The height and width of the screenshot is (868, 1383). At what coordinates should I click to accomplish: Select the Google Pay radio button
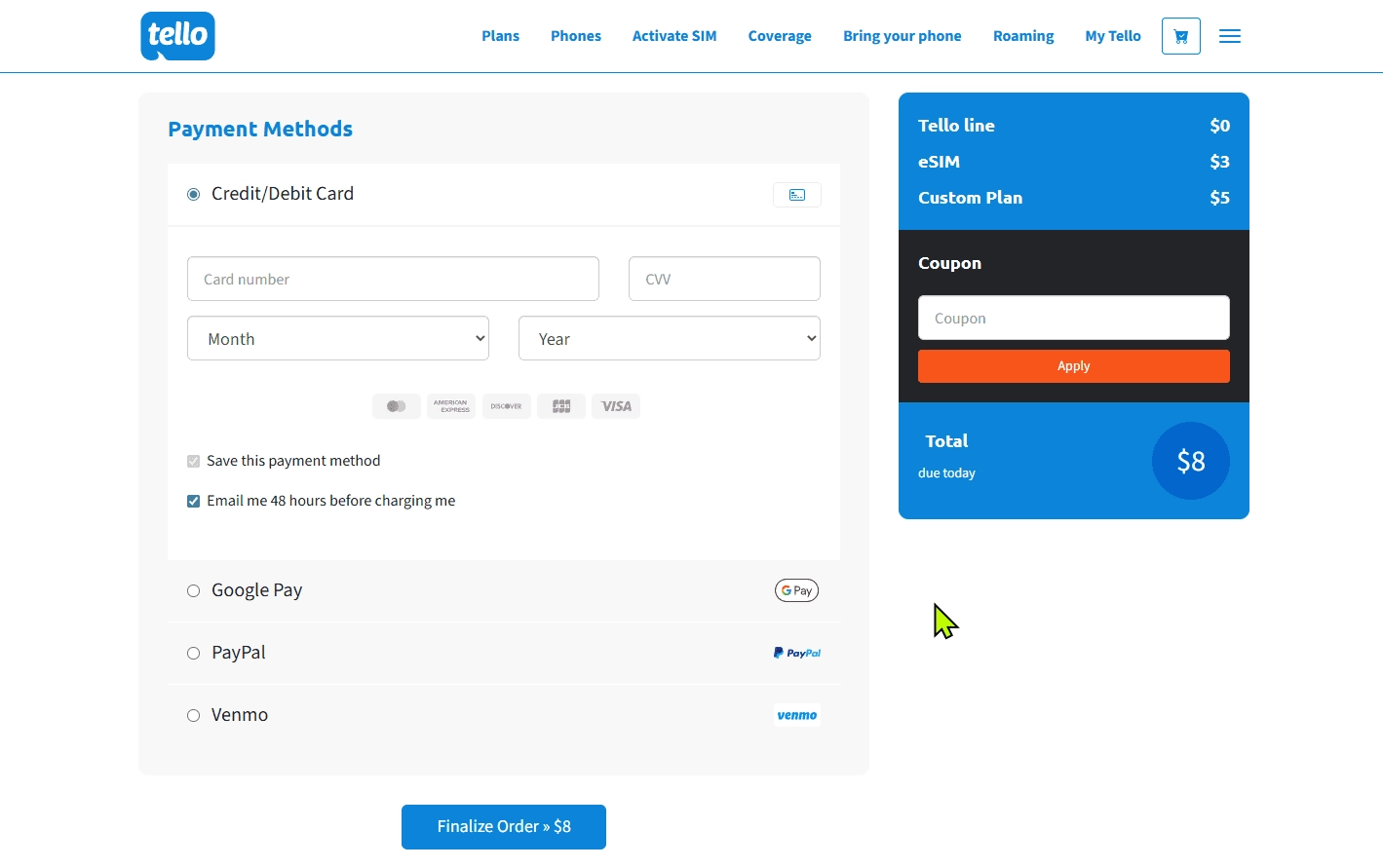[x=193, y=590]
